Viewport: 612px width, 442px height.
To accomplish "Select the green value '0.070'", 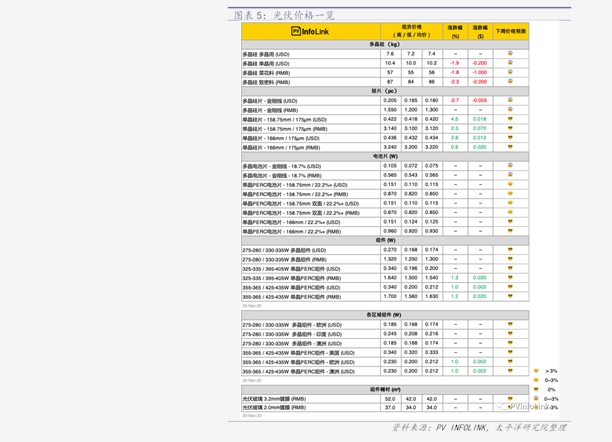I will tap(480, 128).
